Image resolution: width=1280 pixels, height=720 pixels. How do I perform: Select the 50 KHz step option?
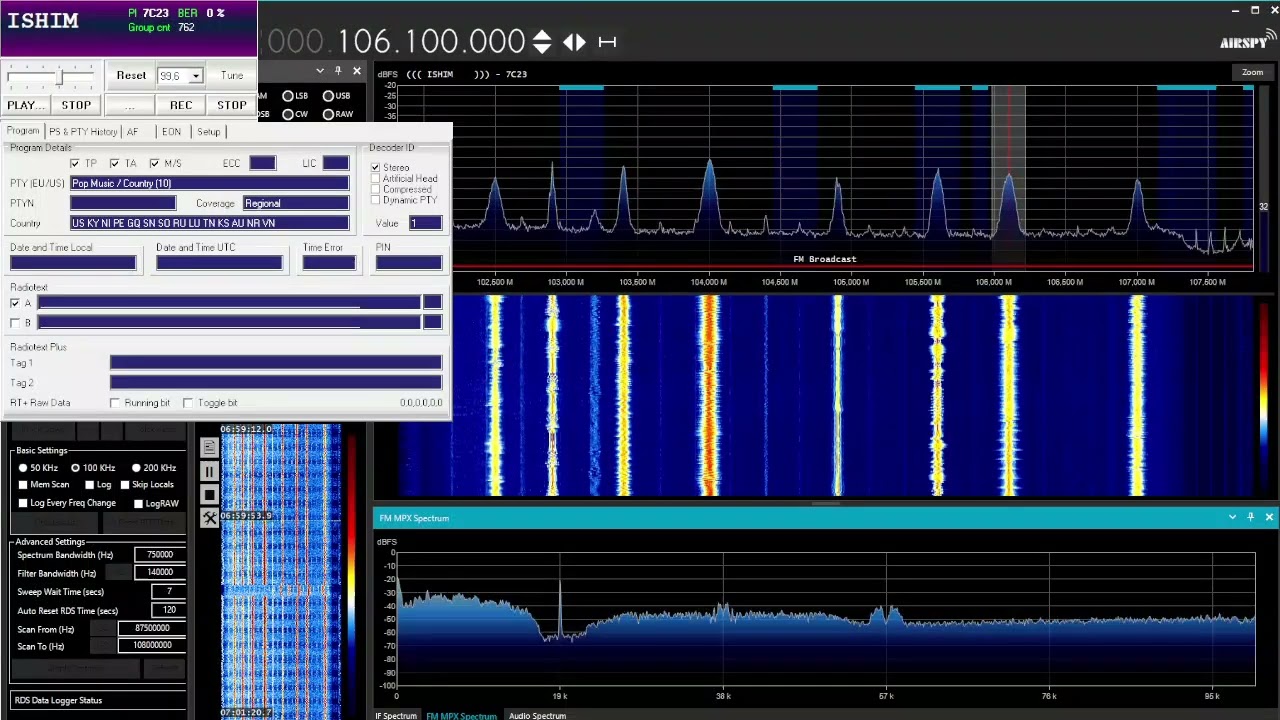pos(22,468)
